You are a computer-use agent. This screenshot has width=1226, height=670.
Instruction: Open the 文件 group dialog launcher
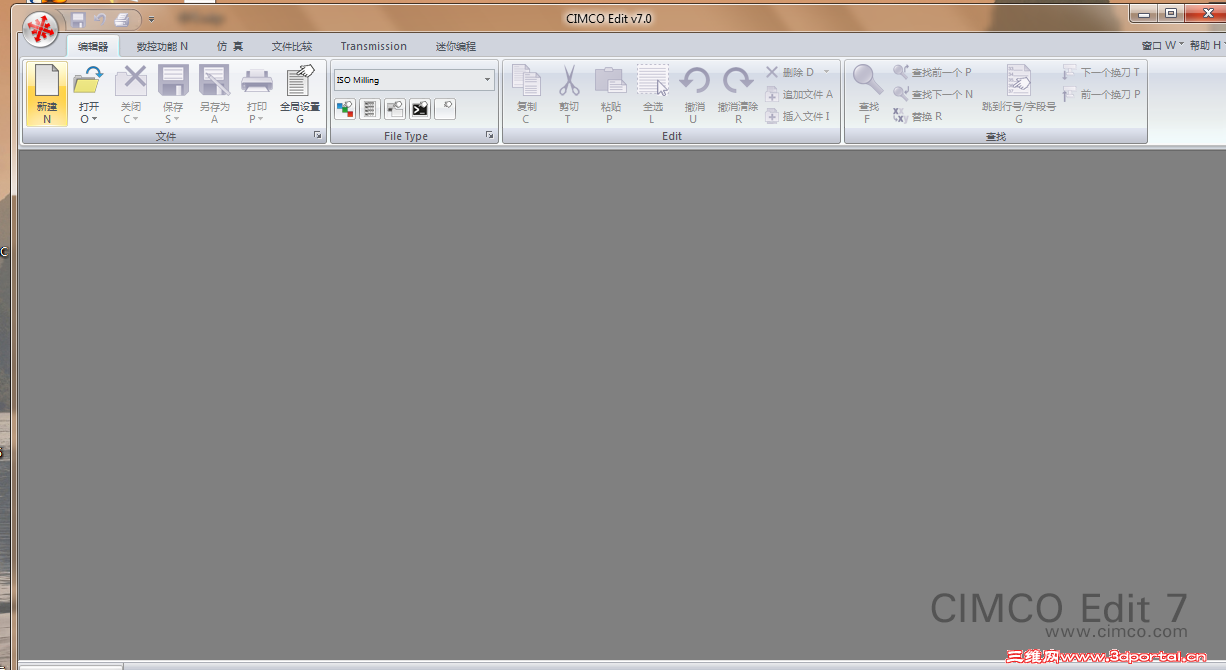pos(318,135)
